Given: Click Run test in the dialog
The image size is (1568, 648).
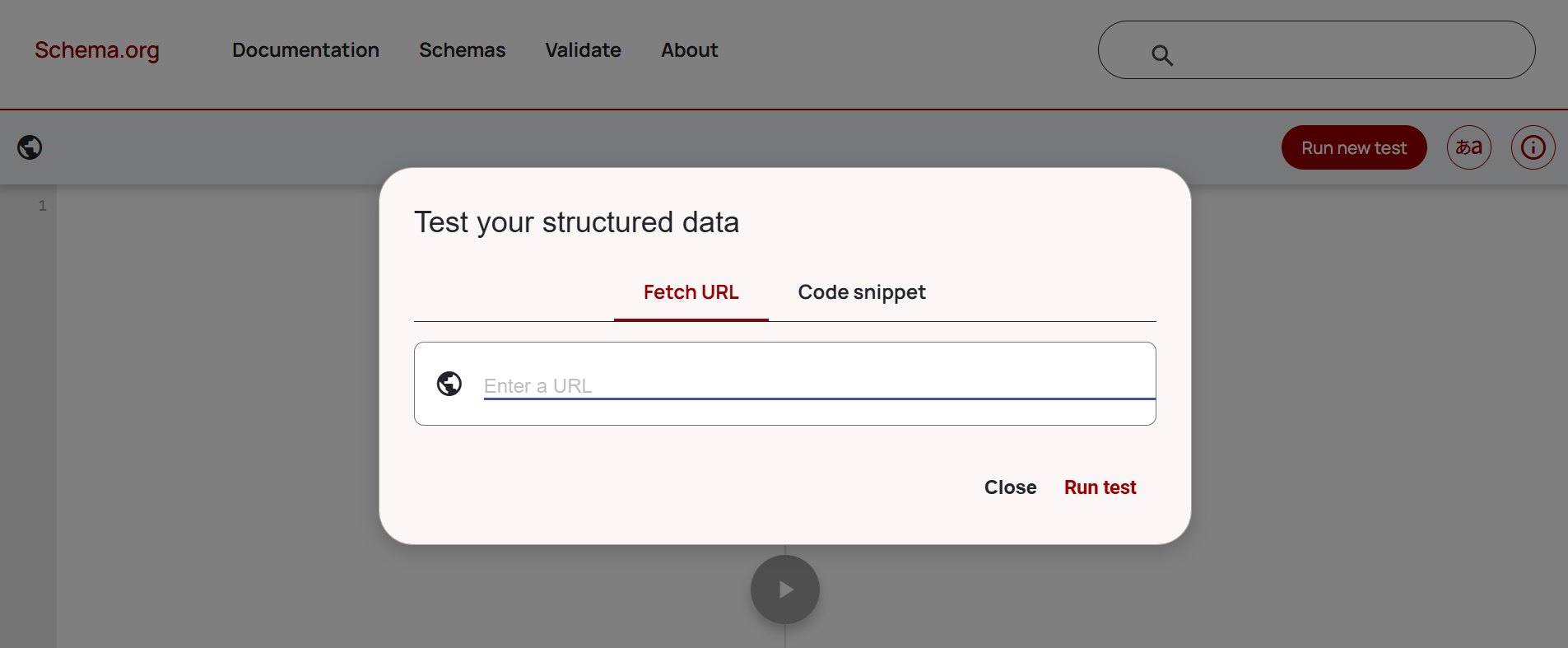Looking at the screenshot, I should point(1100,487).
